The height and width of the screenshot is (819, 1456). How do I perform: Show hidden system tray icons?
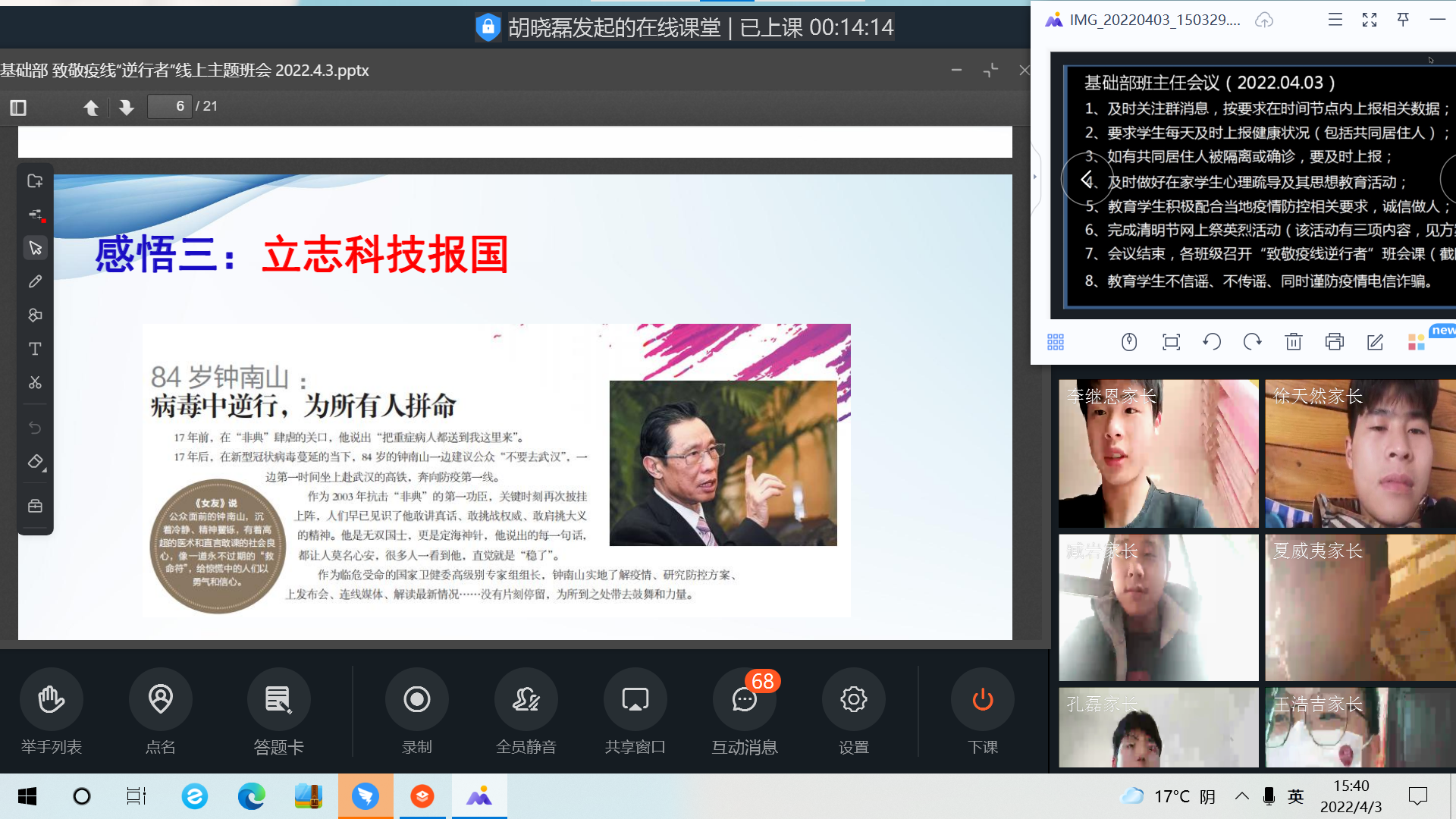click(x=1241, y=796)
